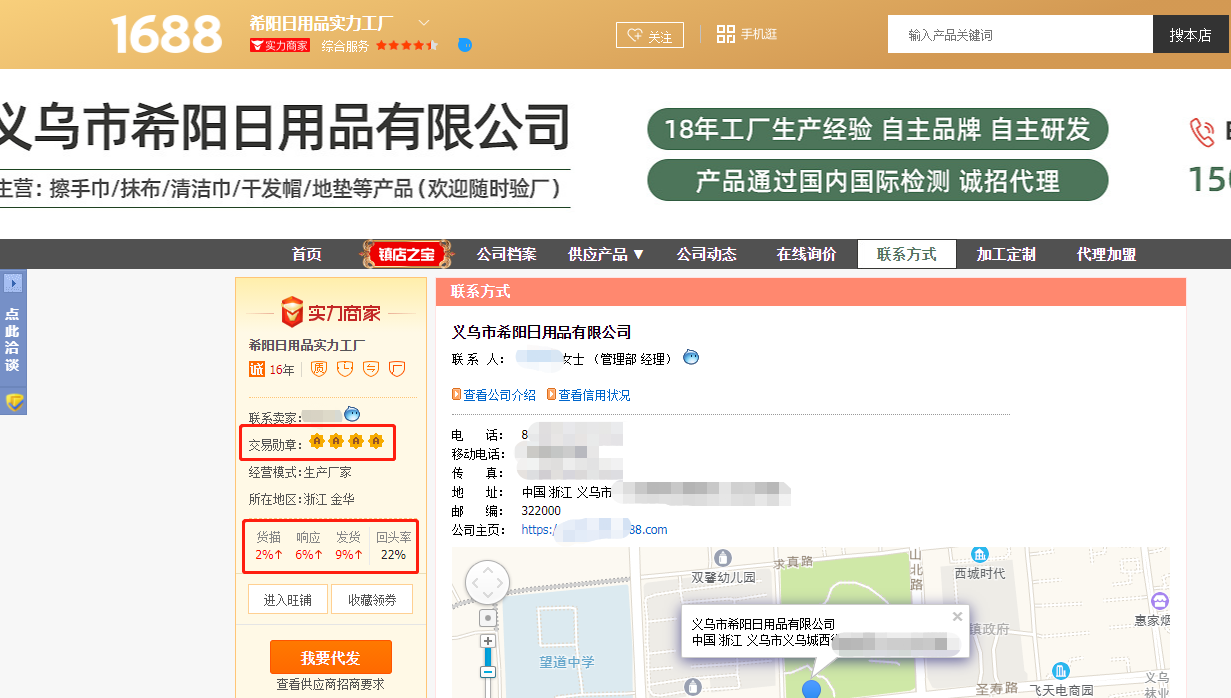Open the company homepage URL link

[594, 529]
